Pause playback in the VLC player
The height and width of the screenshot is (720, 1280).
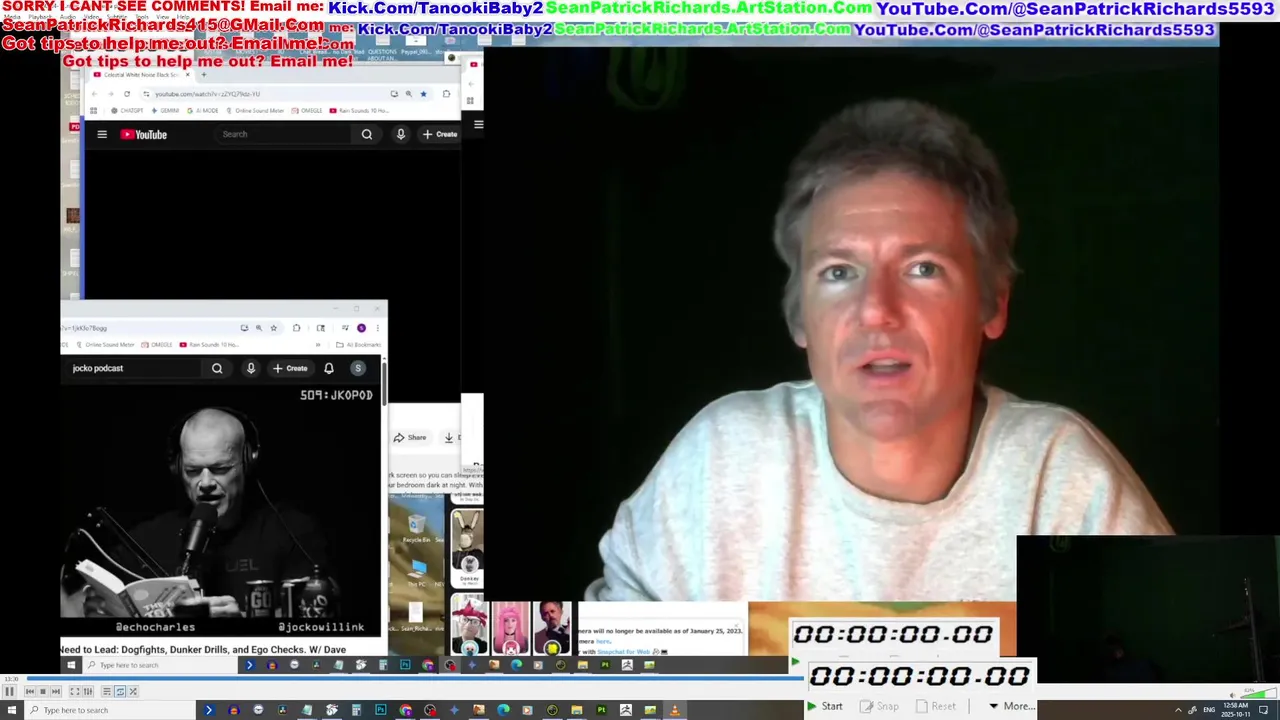pos(9,691)
